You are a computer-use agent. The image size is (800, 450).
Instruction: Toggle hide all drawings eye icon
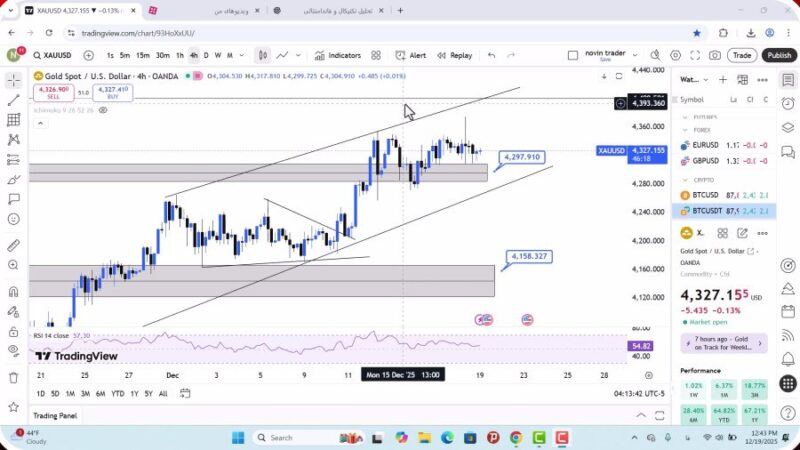(x=13, y=349)
